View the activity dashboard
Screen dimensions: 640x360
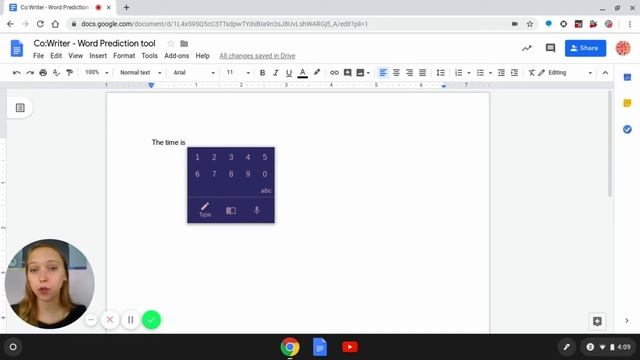pyautogui.click(x=527, y=48)
